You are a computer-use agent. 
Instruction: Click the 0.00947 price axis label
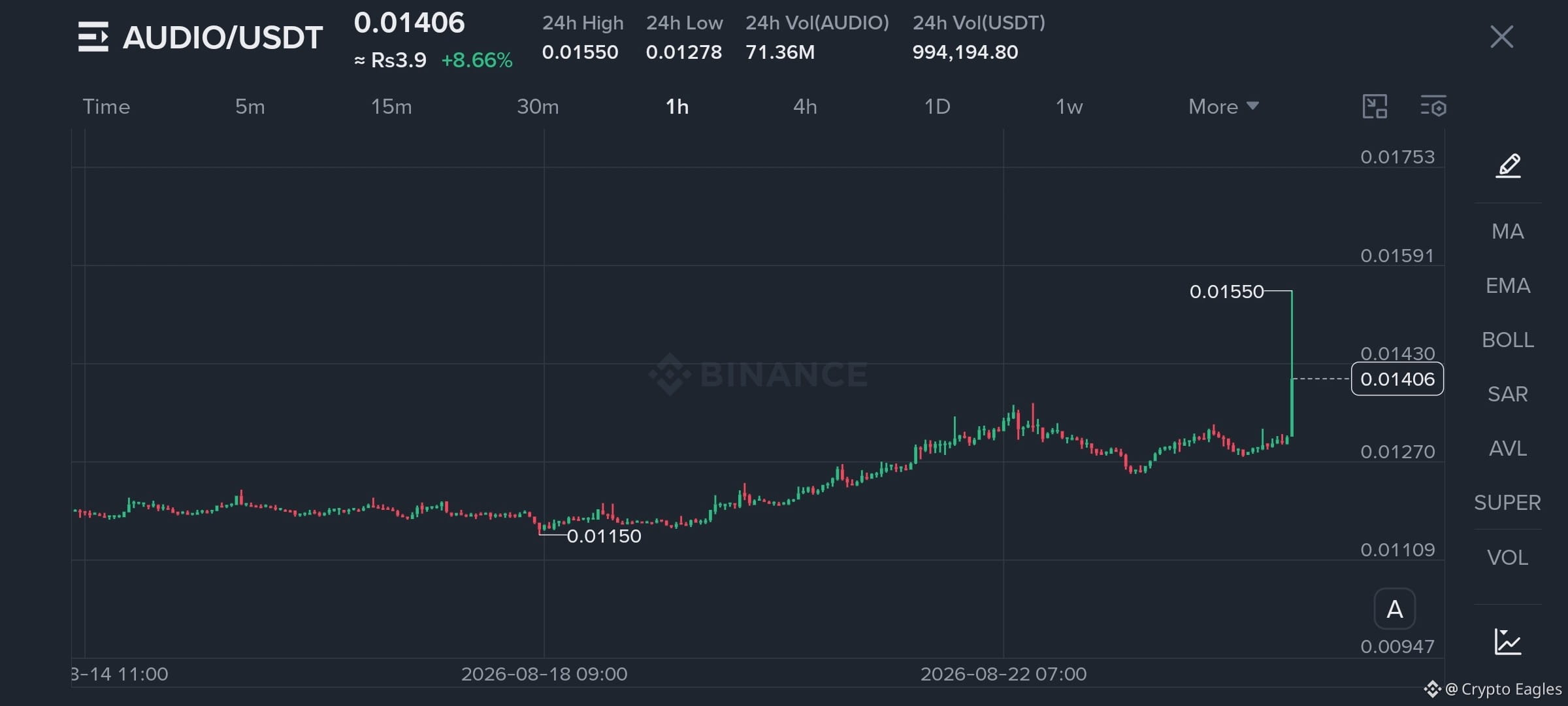tap(1397, 647)
